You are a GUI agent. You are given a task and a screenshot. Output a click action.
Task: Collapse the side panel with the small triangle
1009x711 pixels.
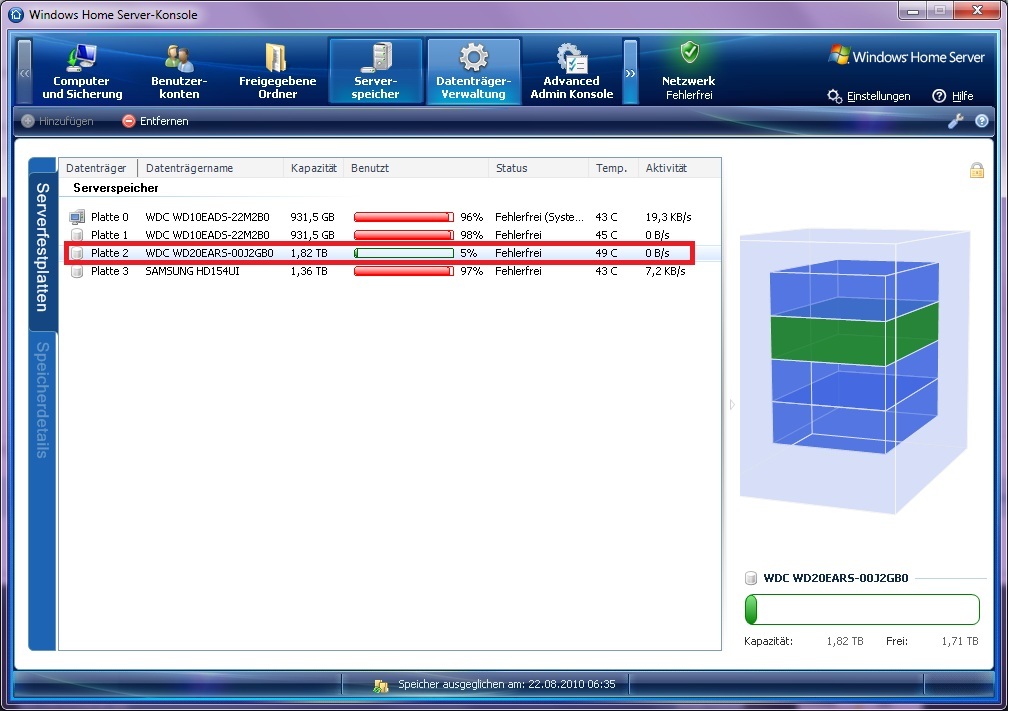[732, 405]
